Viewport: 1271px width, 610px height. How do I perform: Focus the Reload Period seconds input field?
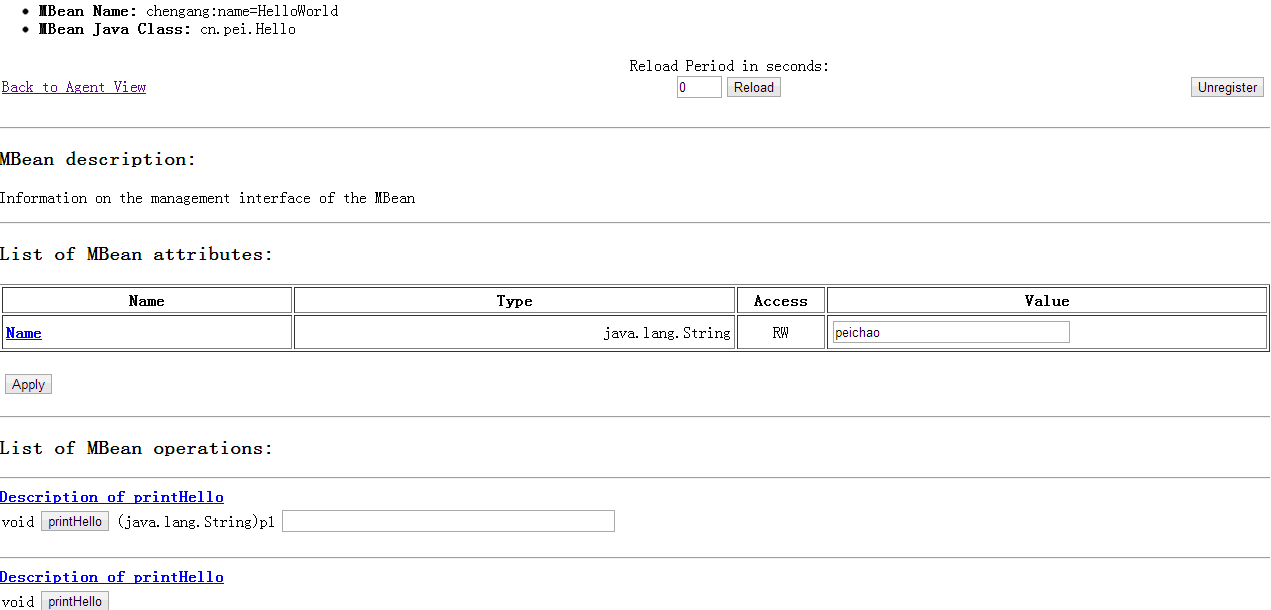tap(698, 87)
